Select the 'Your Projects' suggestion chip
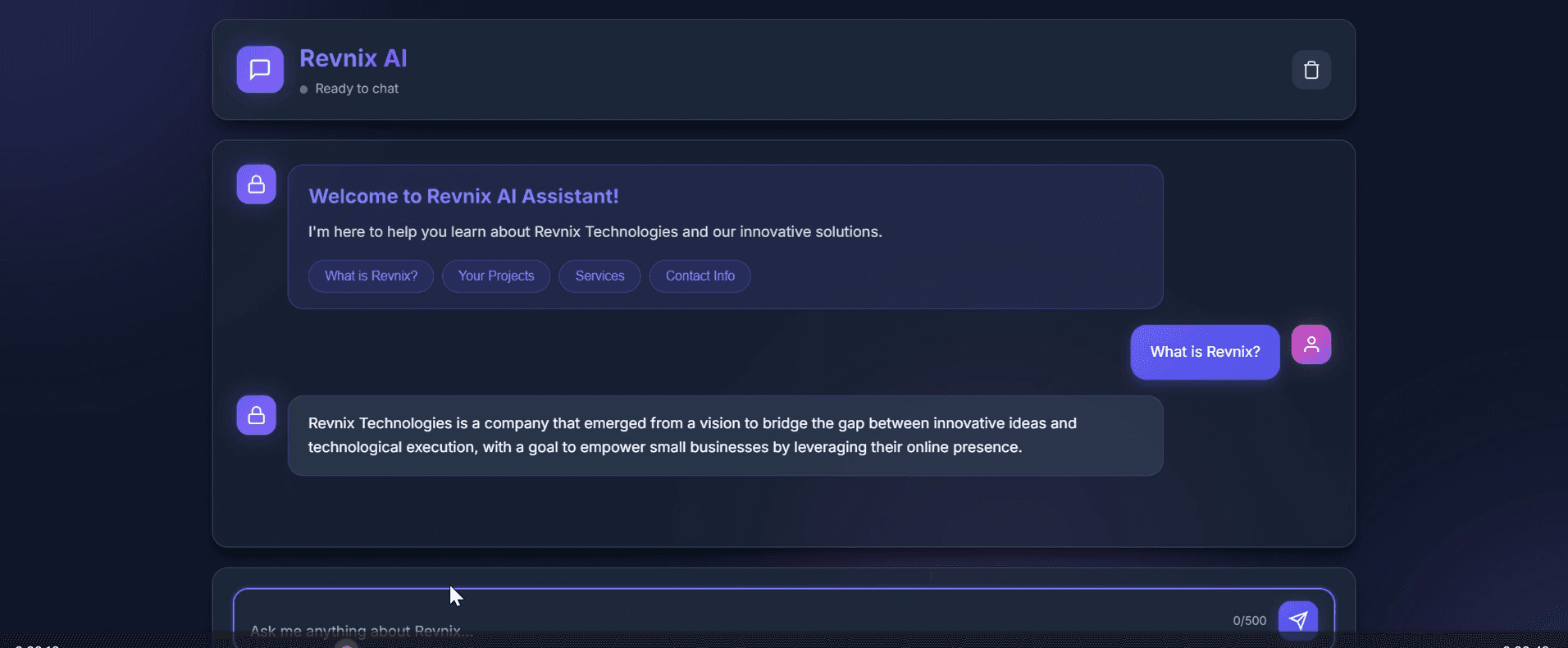This screenshot has width=1568, height=648. coord(495,276)
